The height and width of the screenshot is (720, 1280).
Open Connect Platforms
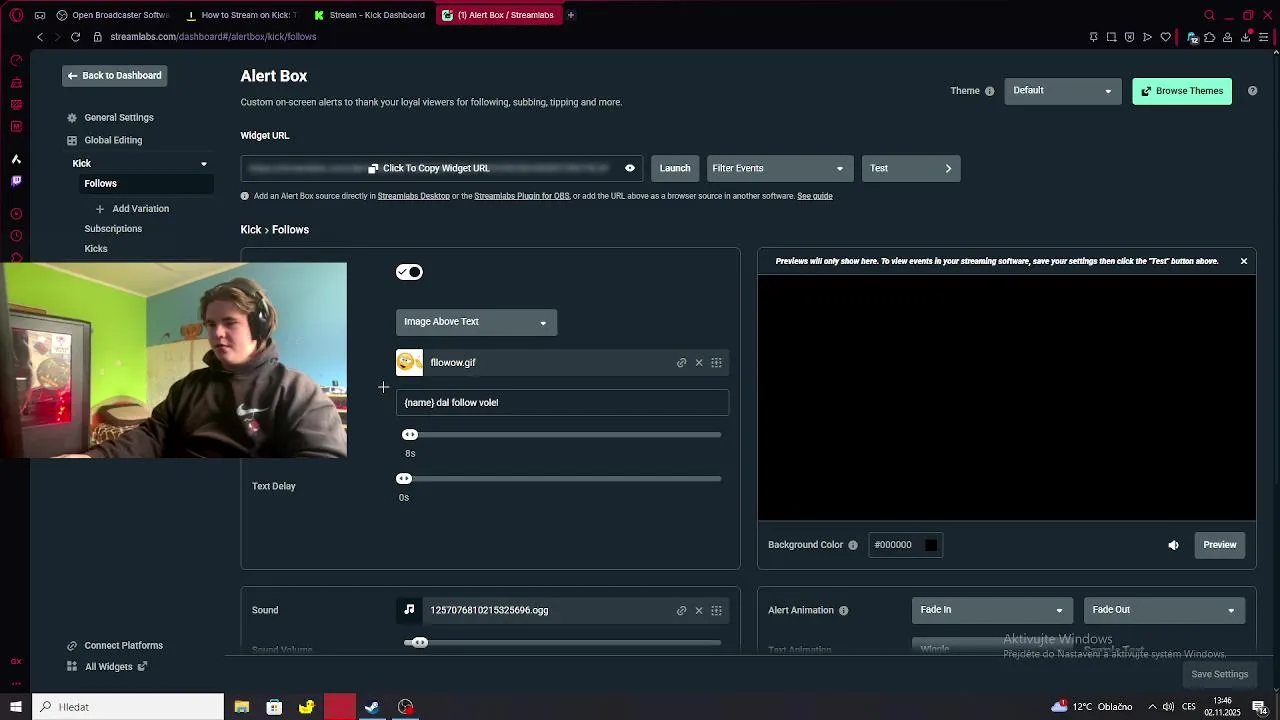[x=114, y=646]
